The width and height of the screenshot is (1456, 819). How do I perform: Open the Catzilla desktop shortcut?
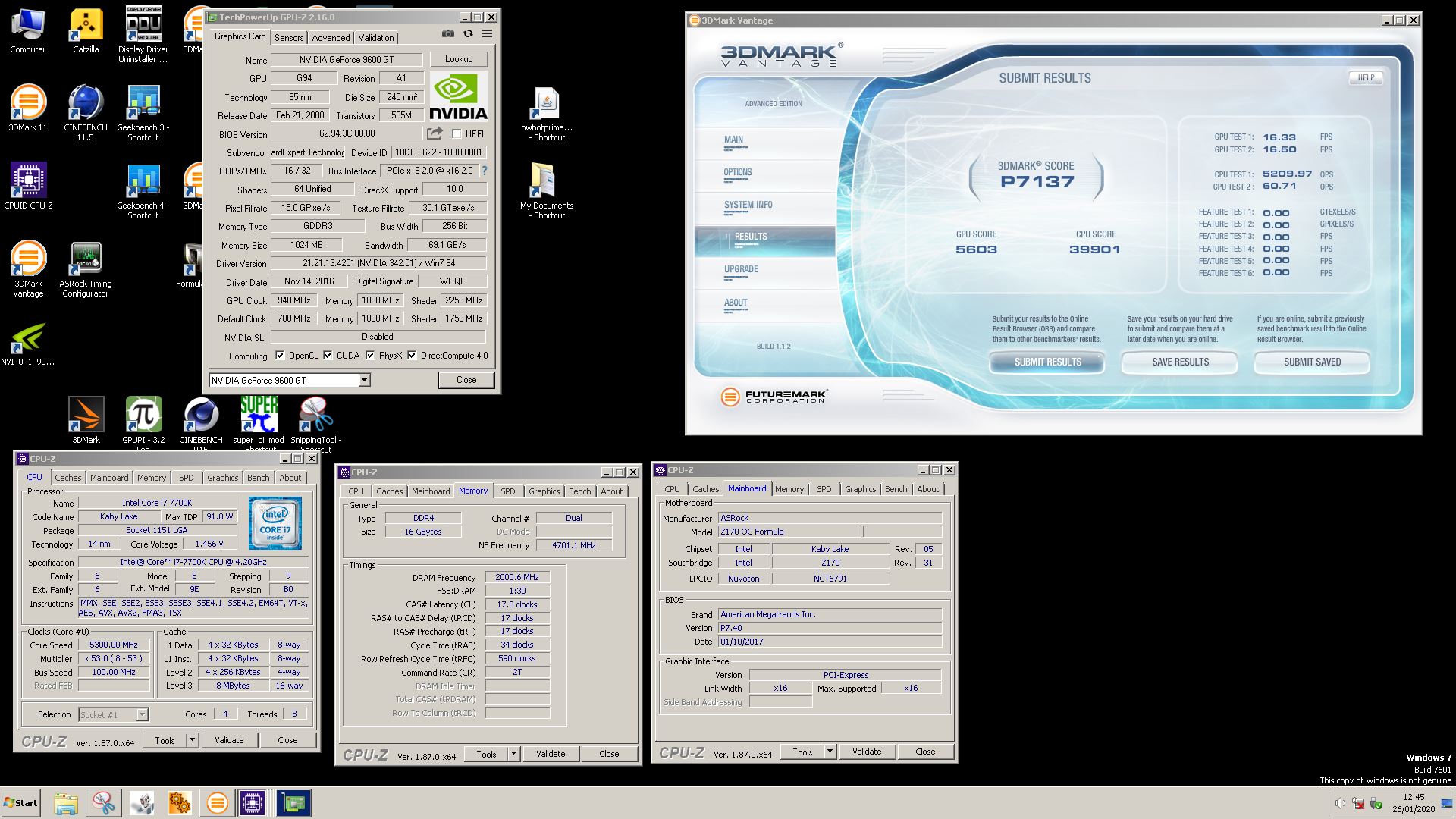point(86,32)
